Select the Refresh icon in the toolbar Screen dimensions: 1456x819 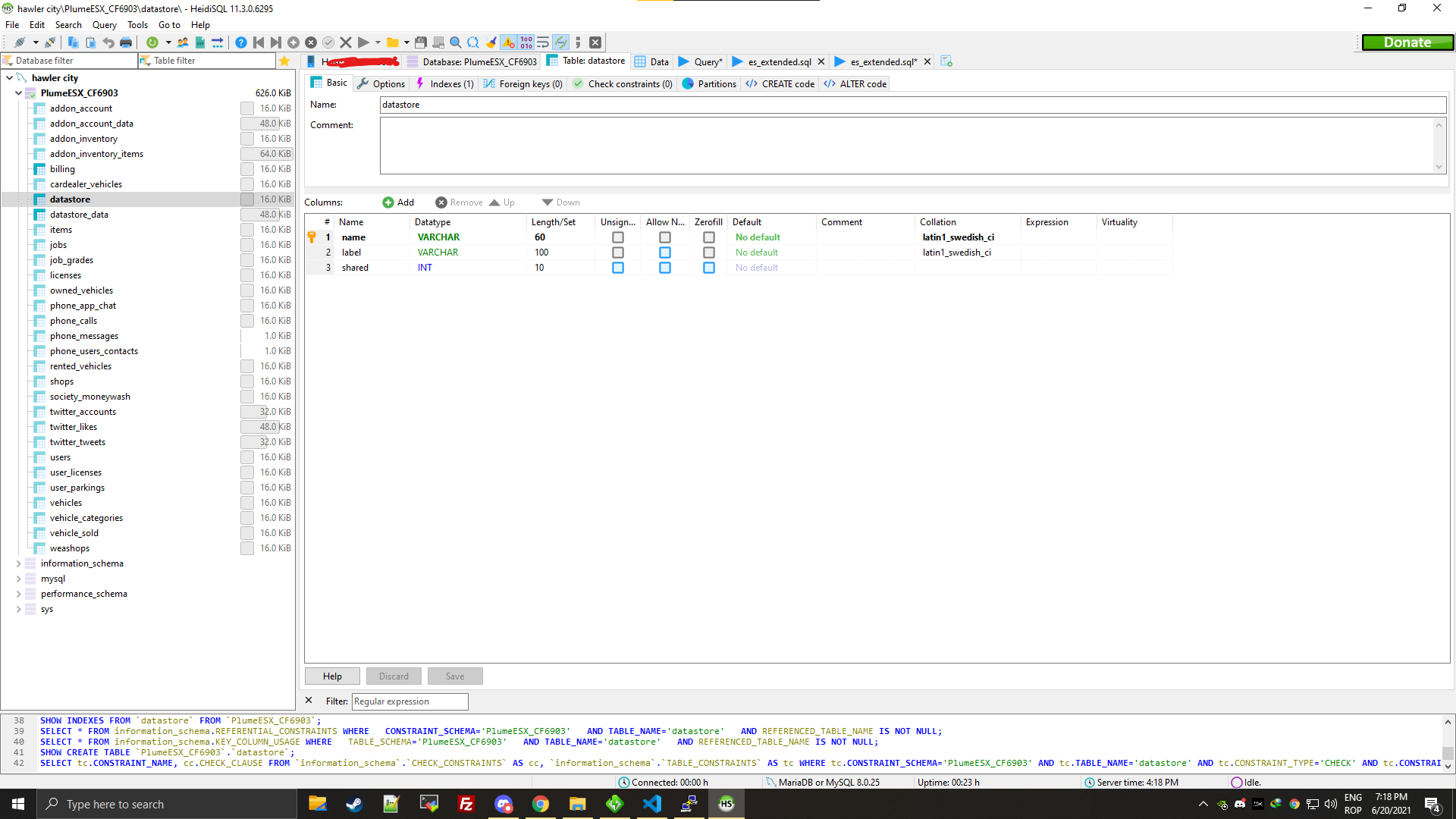coord(152,42)
